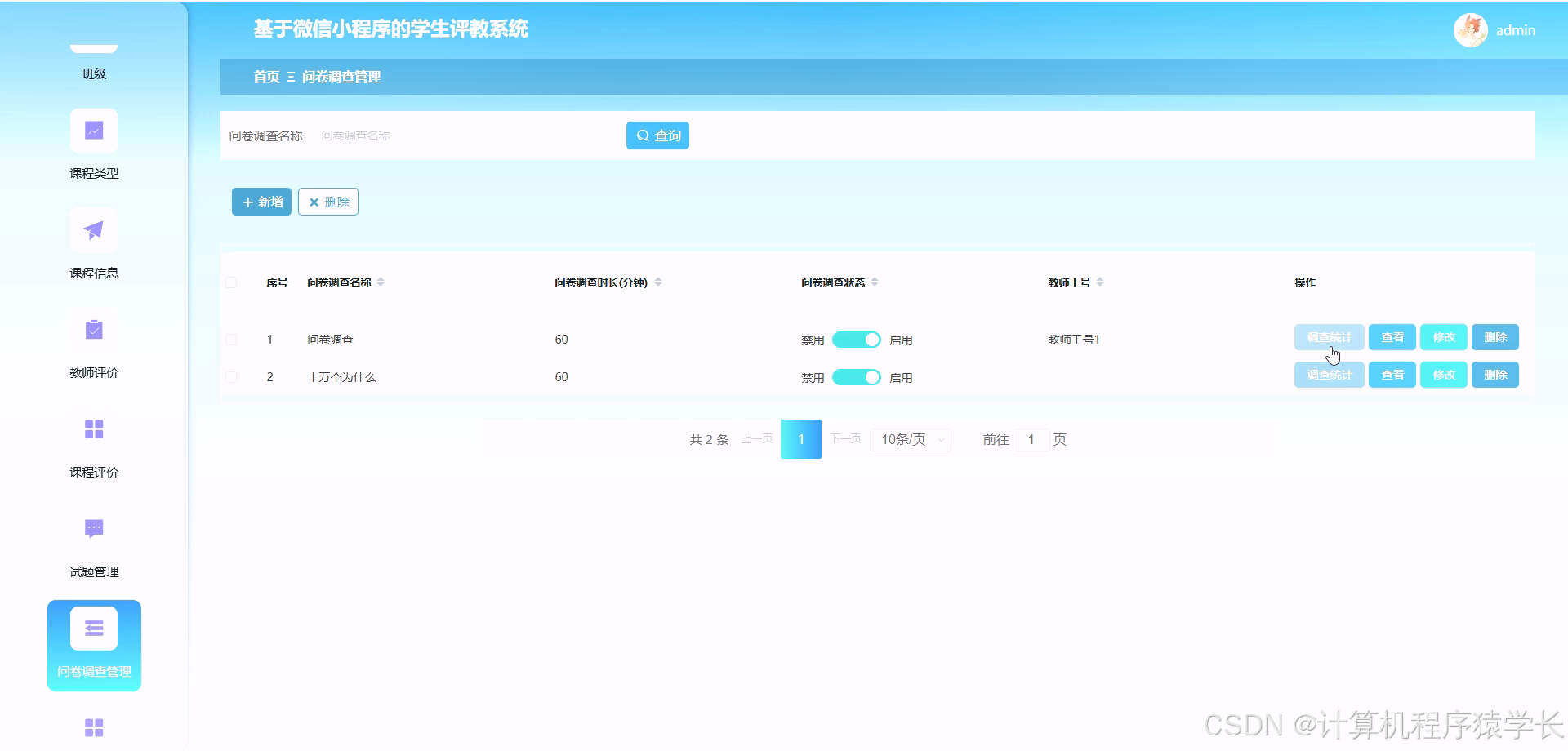Select the 课程类型 chart icon in sidebar
Viewport: 1568px width, 751px height.
[x=93, y=130]
